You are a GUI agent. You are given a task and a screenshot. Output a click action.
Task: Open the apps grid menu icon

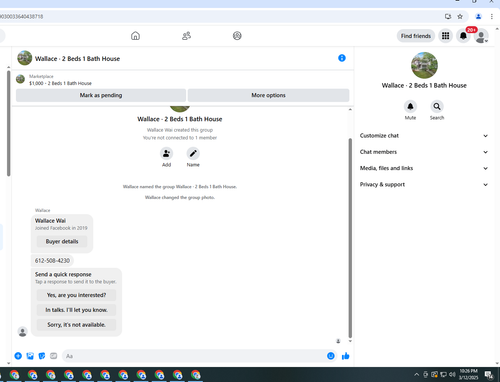pos(446,36)
